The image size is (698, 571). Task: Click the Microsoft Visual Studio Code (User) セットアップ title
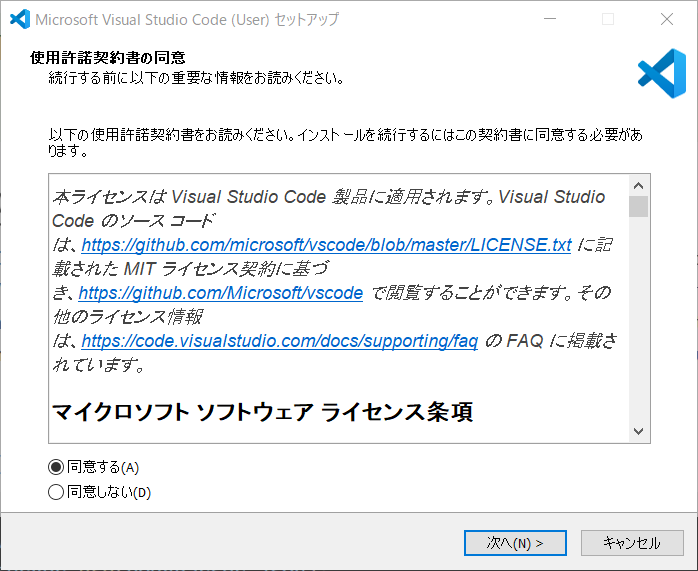(187, 20)
